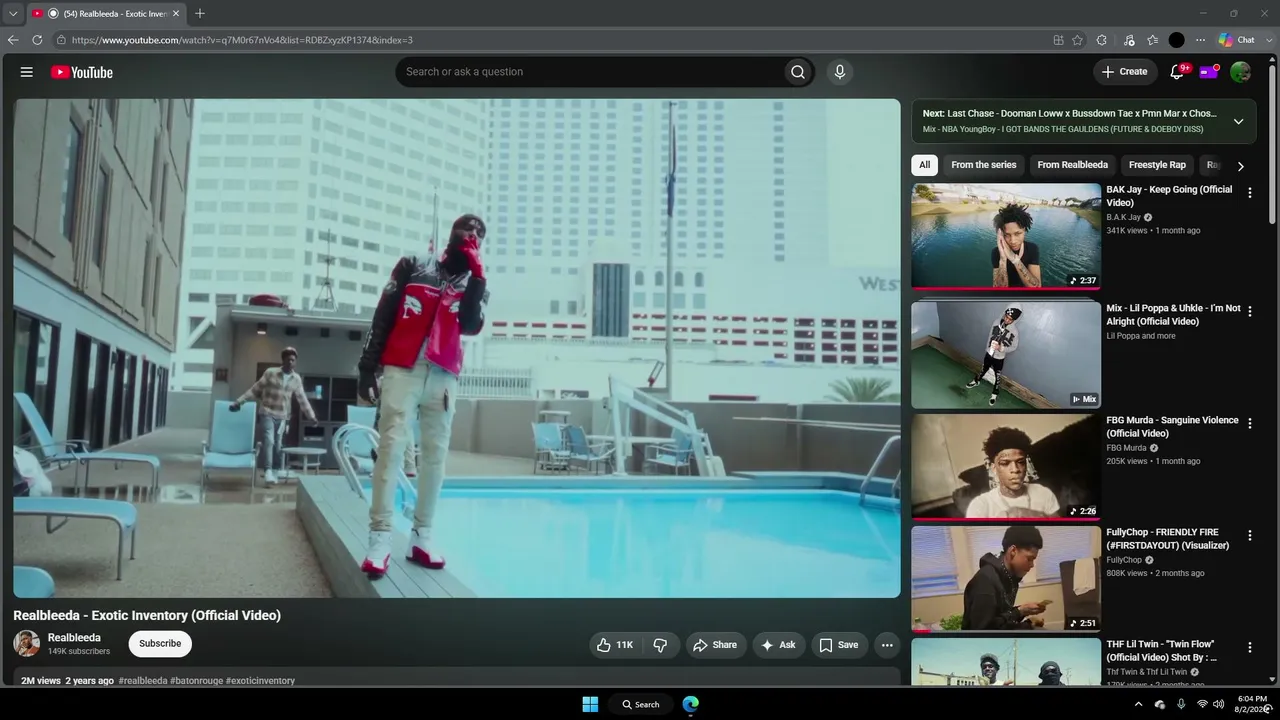1280x720 pixels.
Task: Click the Ask button
Action: pyautogui.click(x=779, y=645)
